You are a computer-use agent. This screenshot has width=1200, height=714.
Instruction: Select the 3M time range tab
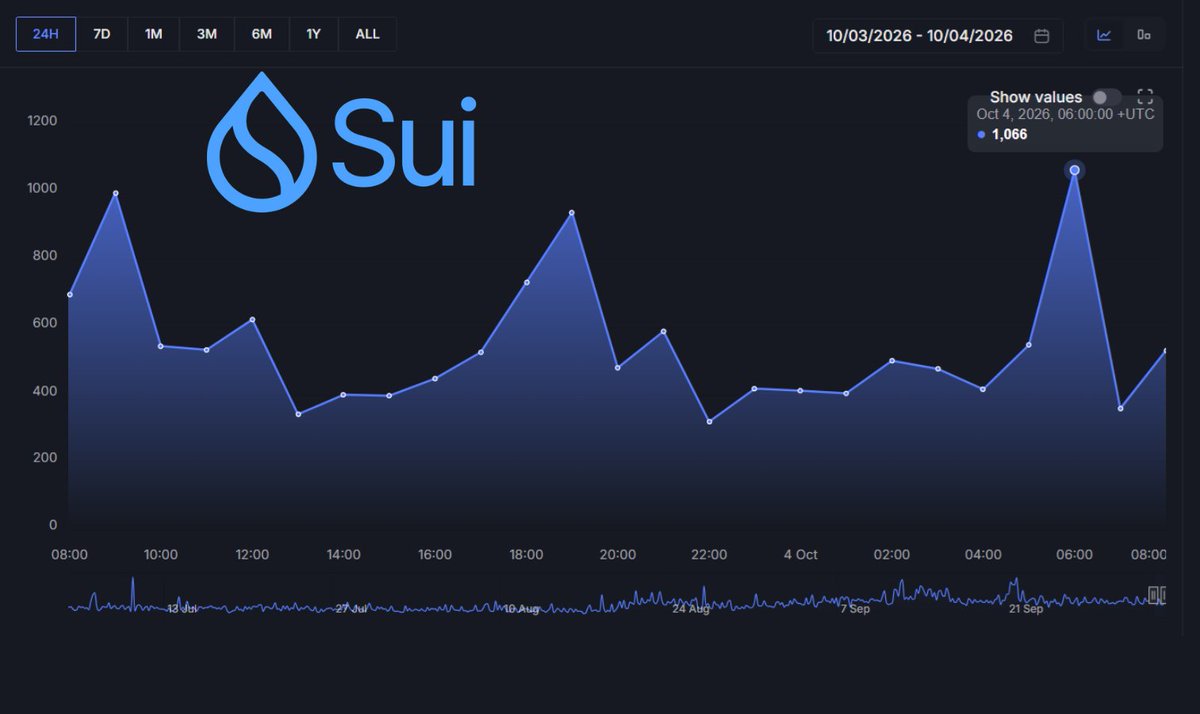(207, 34)
